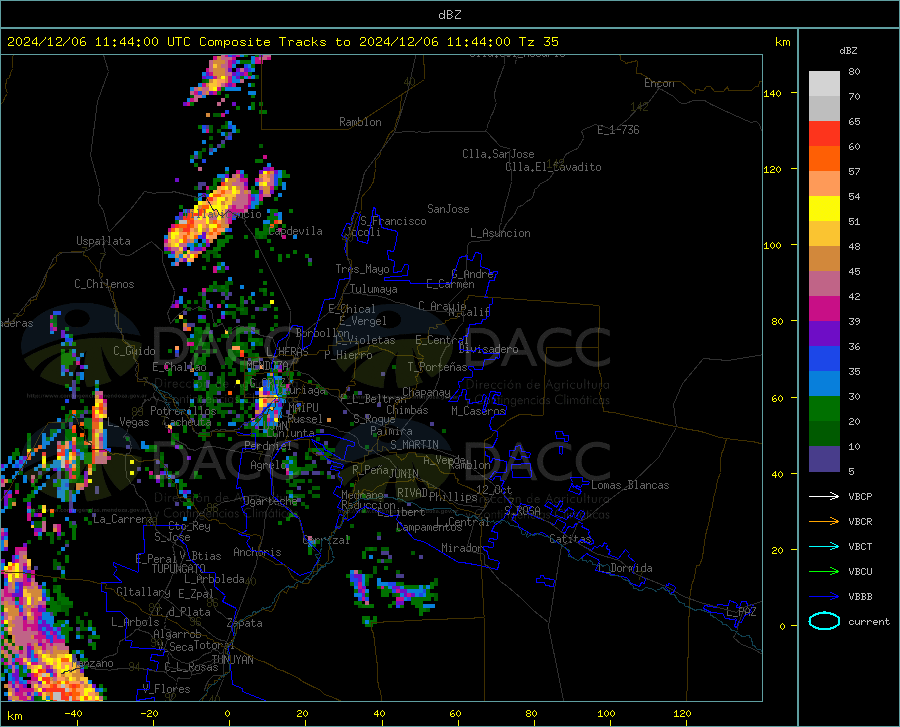
Task: Select the grey 65-70 dBZ swatch
Action: [824, 109]
